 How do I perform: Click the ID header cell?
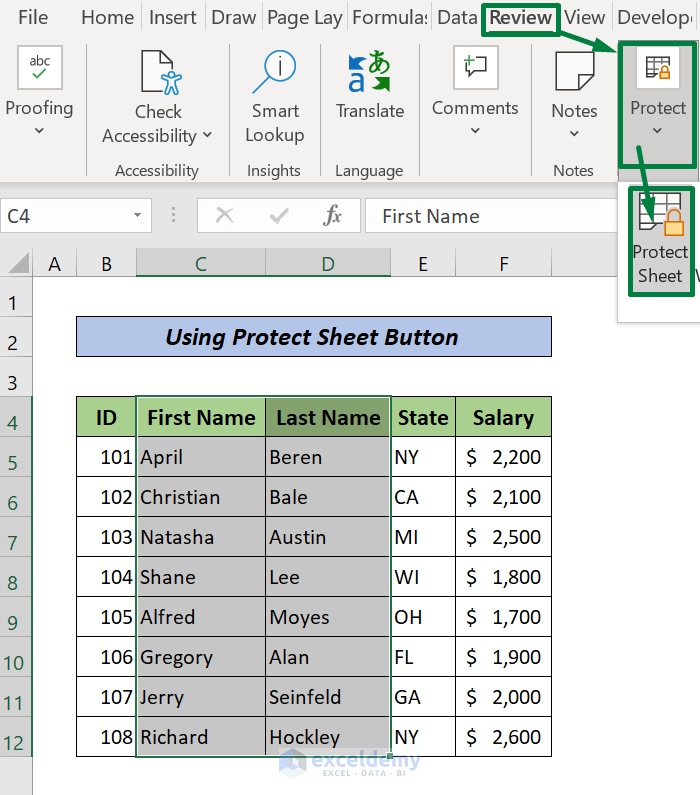point(106,417)
